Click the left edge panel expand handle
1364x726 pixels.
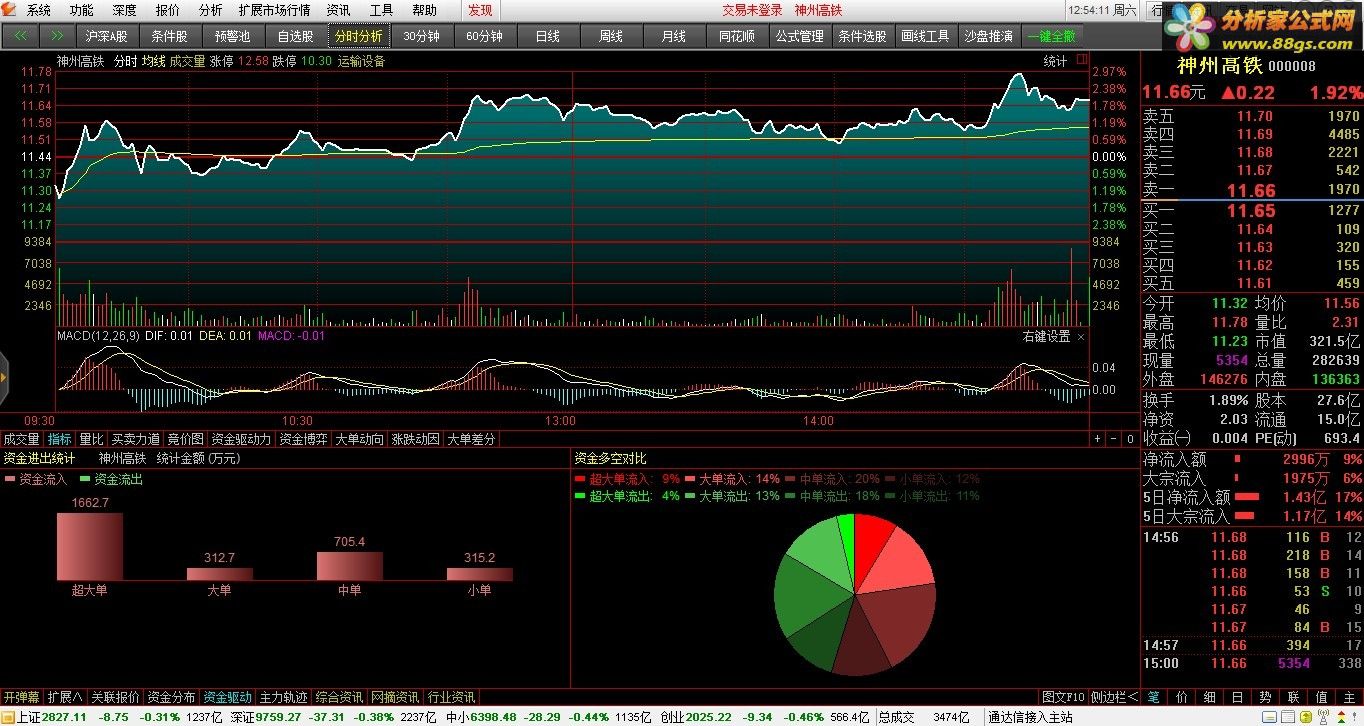click(4, 376)
